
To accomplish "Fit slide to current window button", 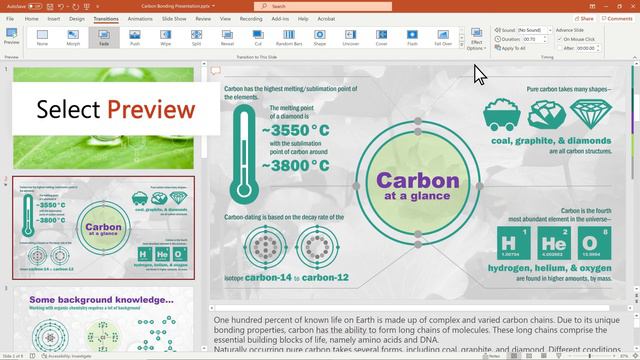I will point(635,356).
